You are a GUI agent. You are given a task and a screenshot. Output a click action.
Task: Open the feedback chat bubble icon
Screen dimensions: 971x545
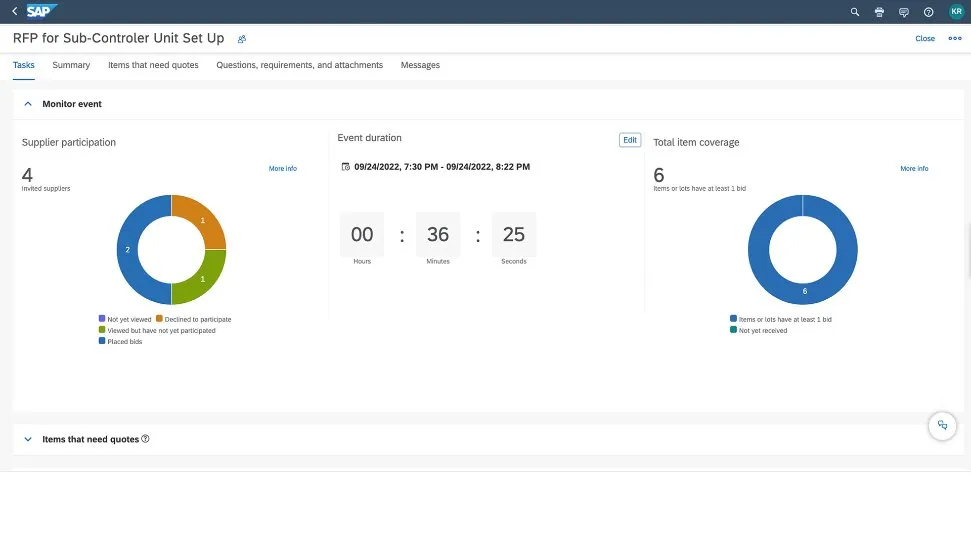tap(904, 12)
